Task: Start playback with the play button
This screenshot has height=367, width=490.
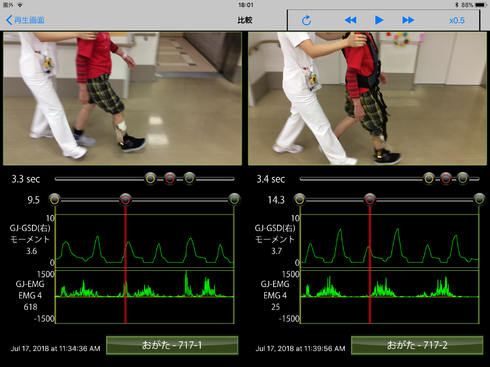Action: click(x=379, y=20)
